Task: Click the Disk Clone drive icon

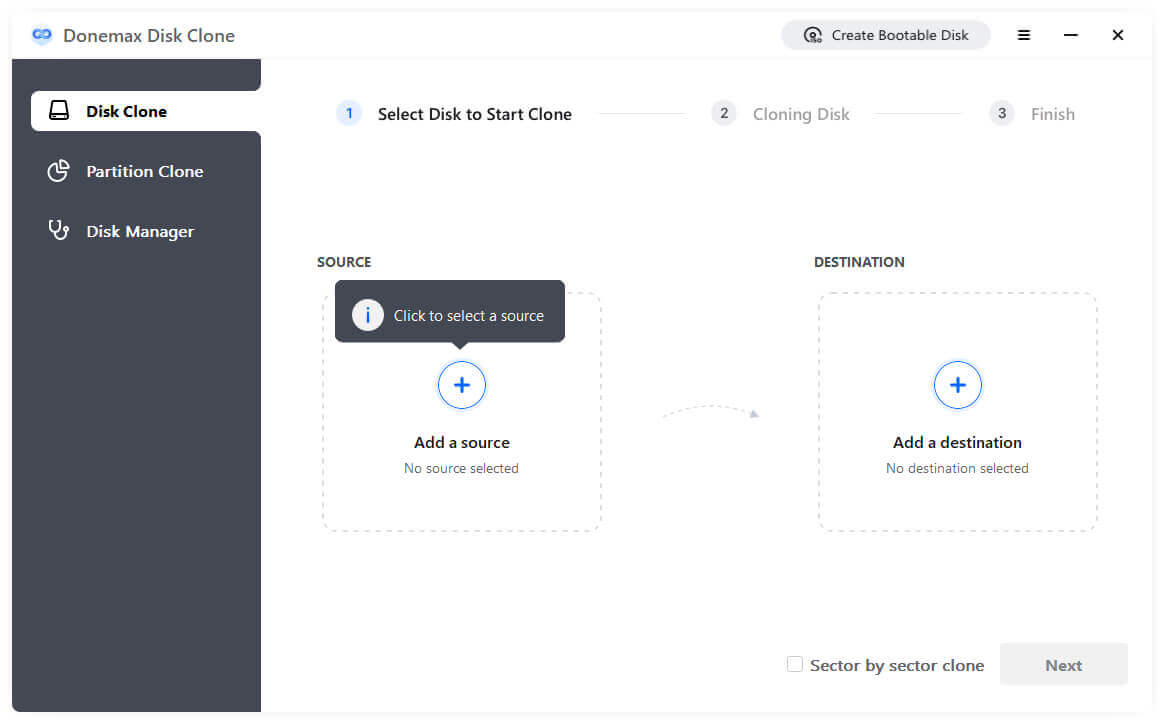Action: (59, 111)
